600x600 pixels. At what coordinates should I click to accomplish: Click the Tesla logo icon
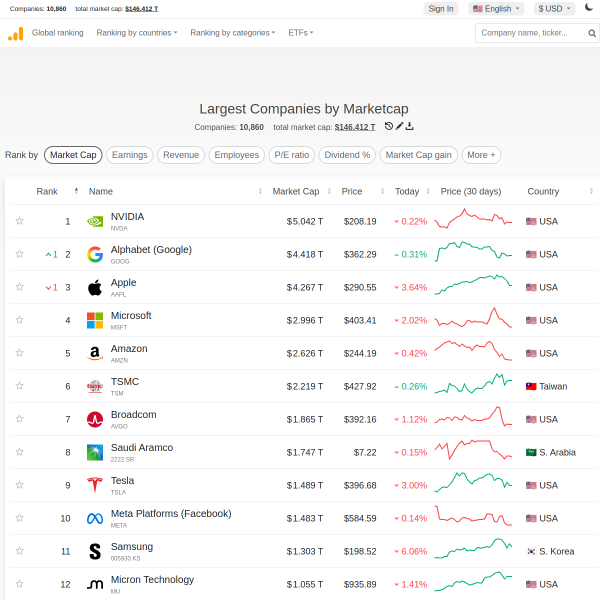pyautogui.click(x=95, y=485)
